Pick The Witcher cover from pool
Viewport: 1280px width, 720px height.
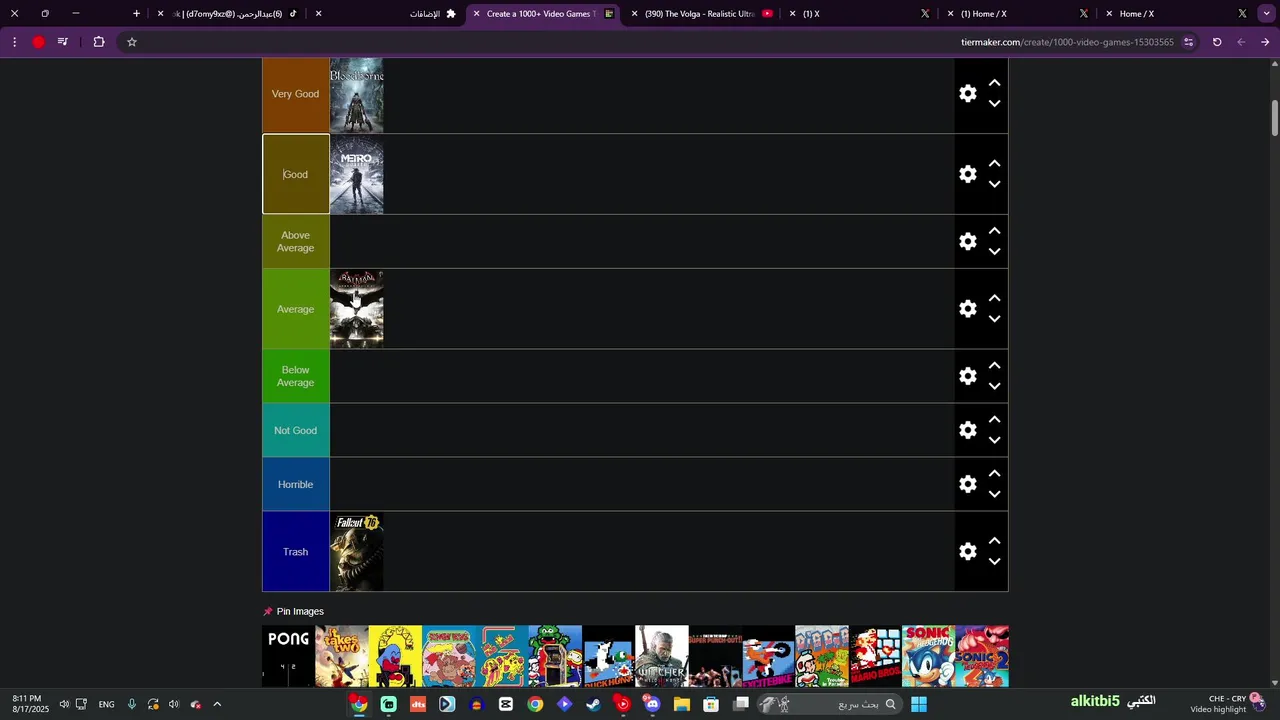[x=662, y=656]
